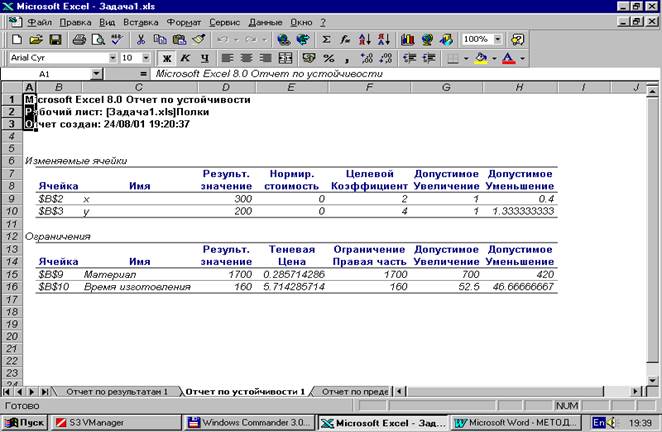Click the Save floppy disk icon
This screenshot has width=662, height=432.
click(x=55, y=40)
